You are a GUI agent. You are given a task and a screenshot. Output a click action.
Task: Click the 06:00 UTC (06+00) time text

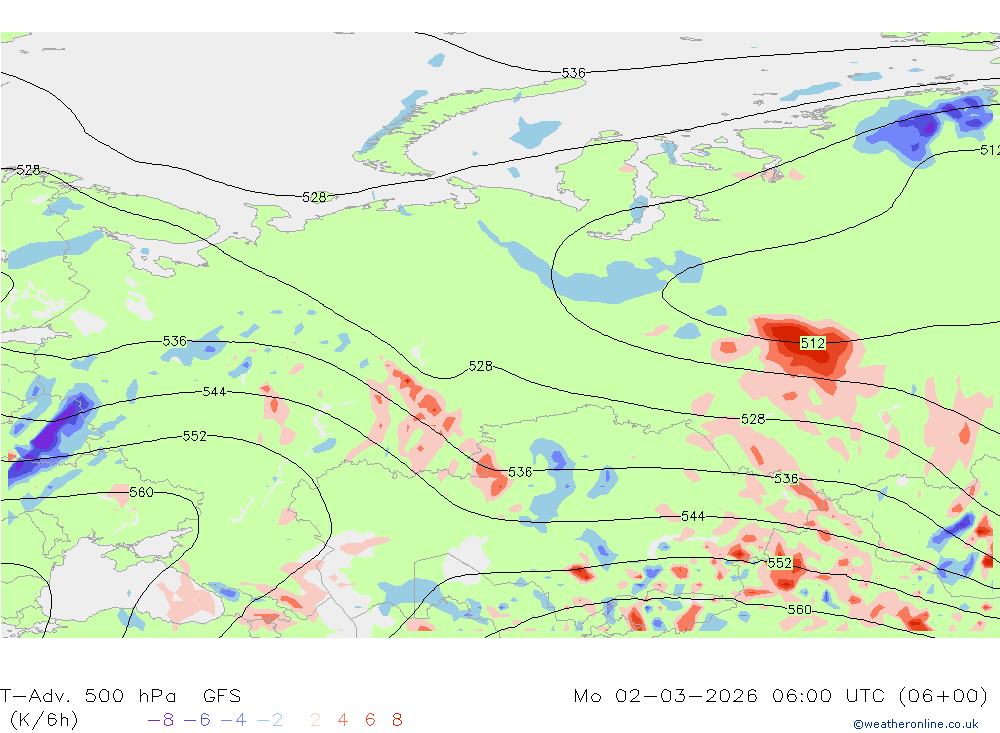tap(879, 695)
